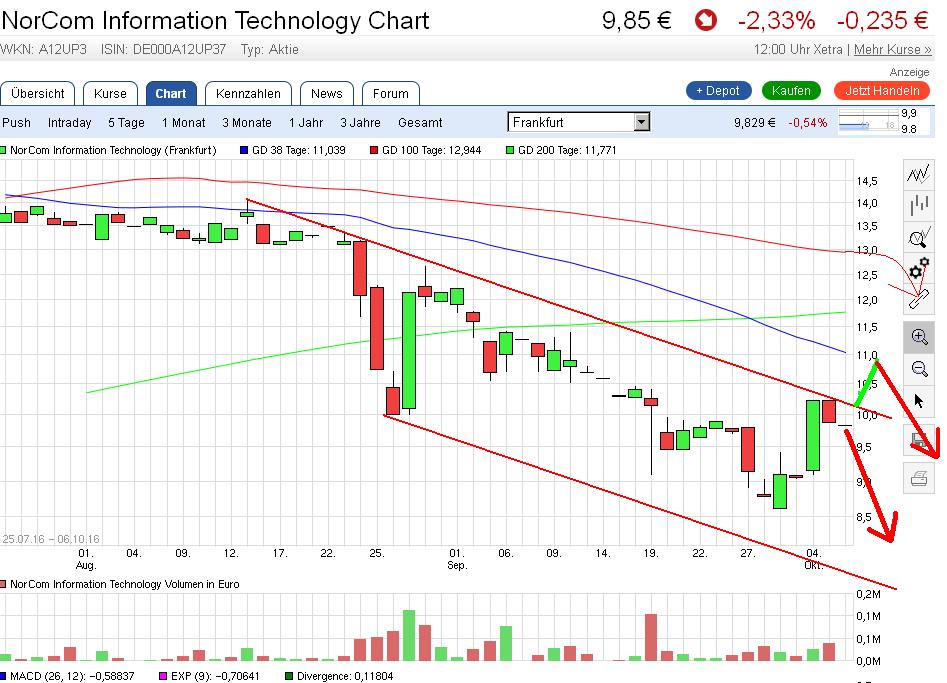Image resolution: width=947 pixels, height=683 pixels.
Task: Click the WKN: A12UP3 text
Action: click(44, 50)
